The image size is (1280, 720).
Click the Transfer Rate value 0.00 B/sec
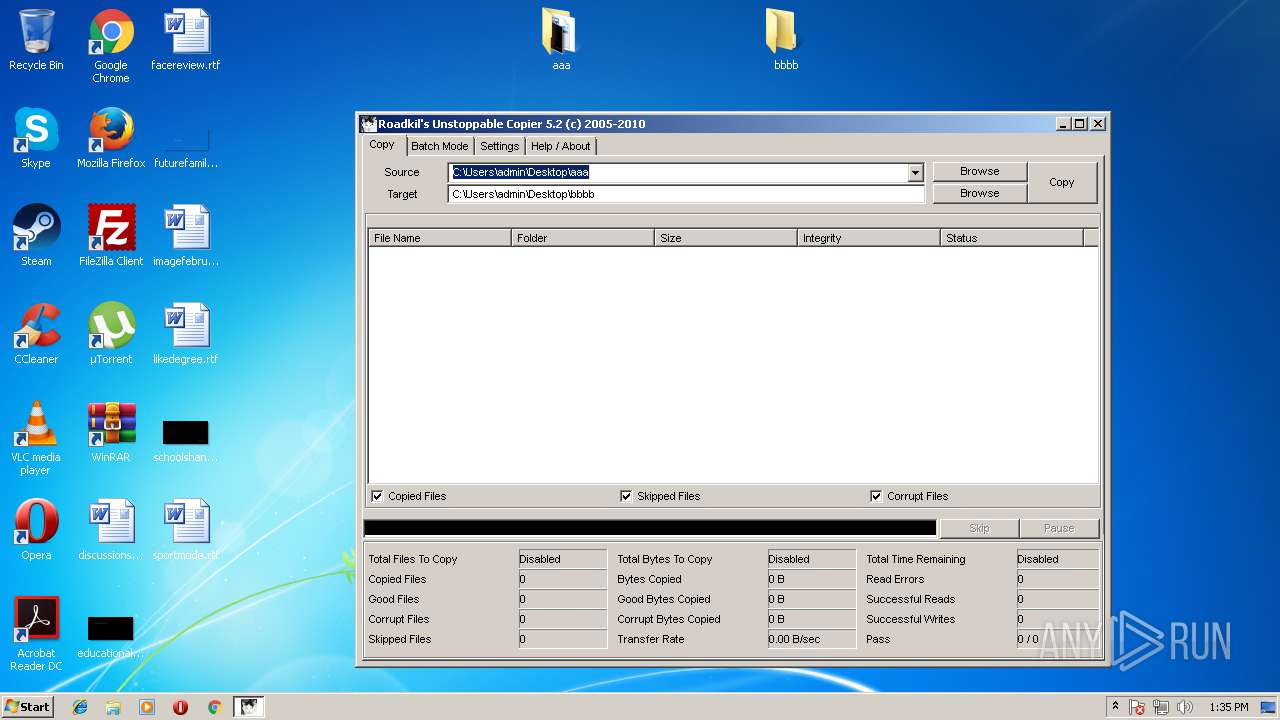[811, 639]
